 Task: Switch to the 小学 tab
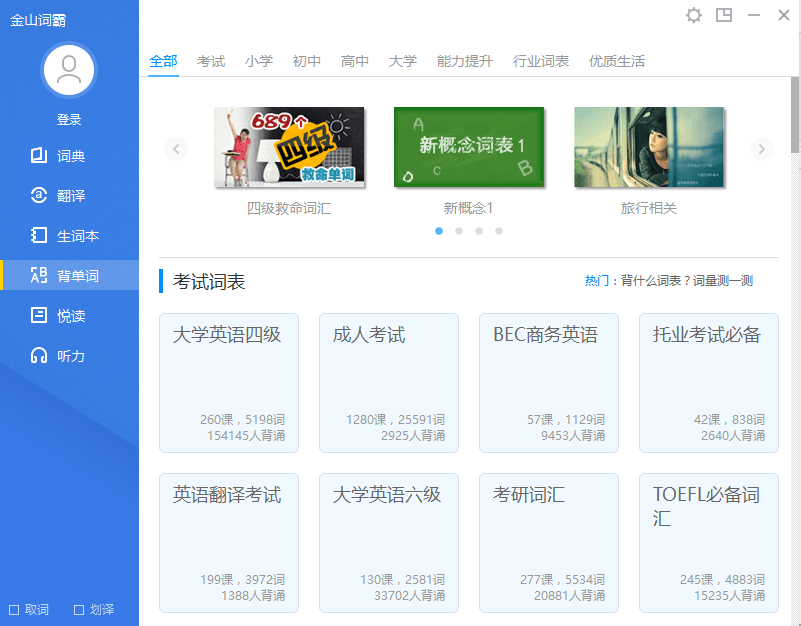259,61
